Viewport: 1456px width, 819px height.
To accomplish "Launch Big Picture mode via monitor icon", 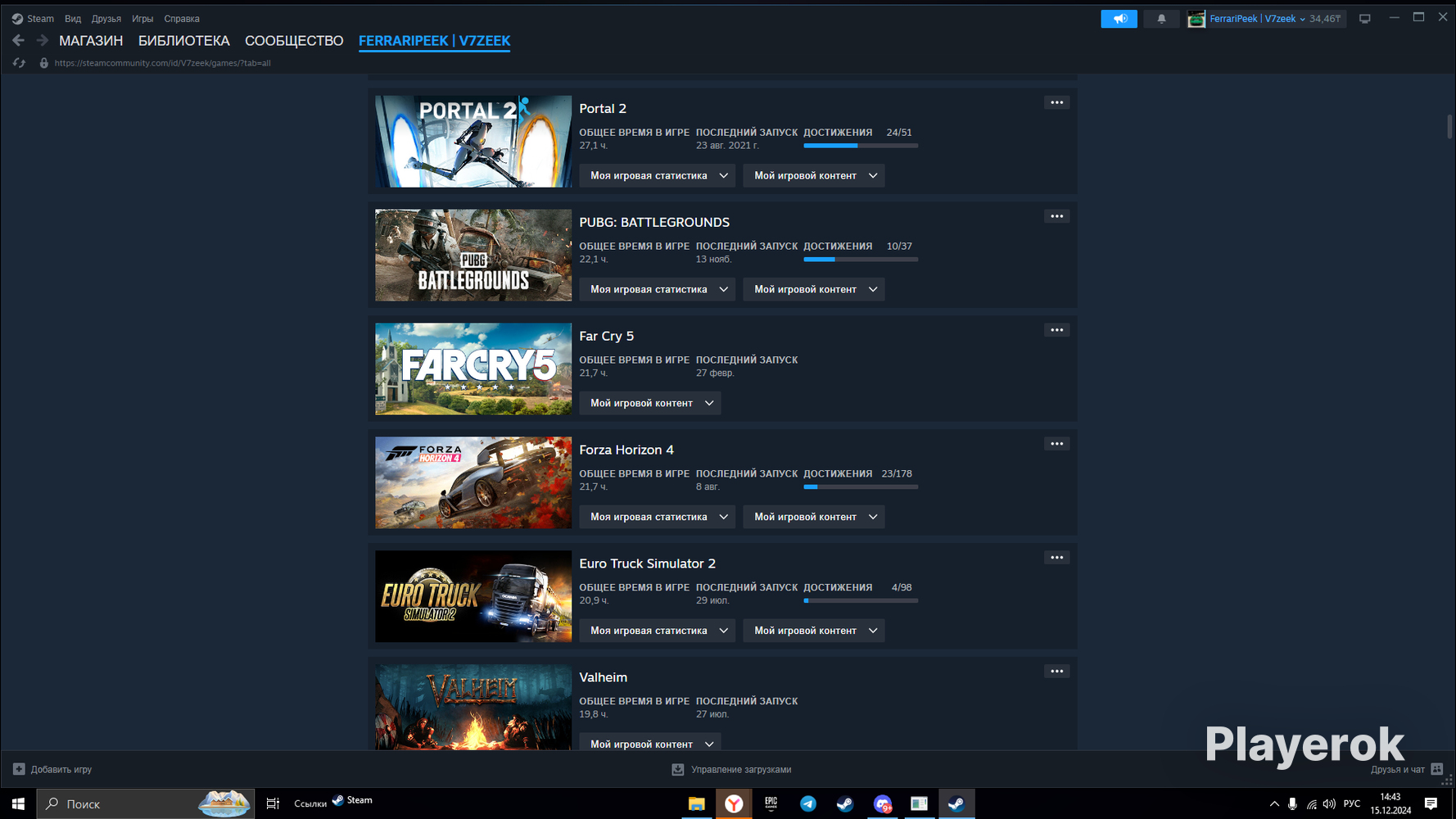I will (1364, 19).
